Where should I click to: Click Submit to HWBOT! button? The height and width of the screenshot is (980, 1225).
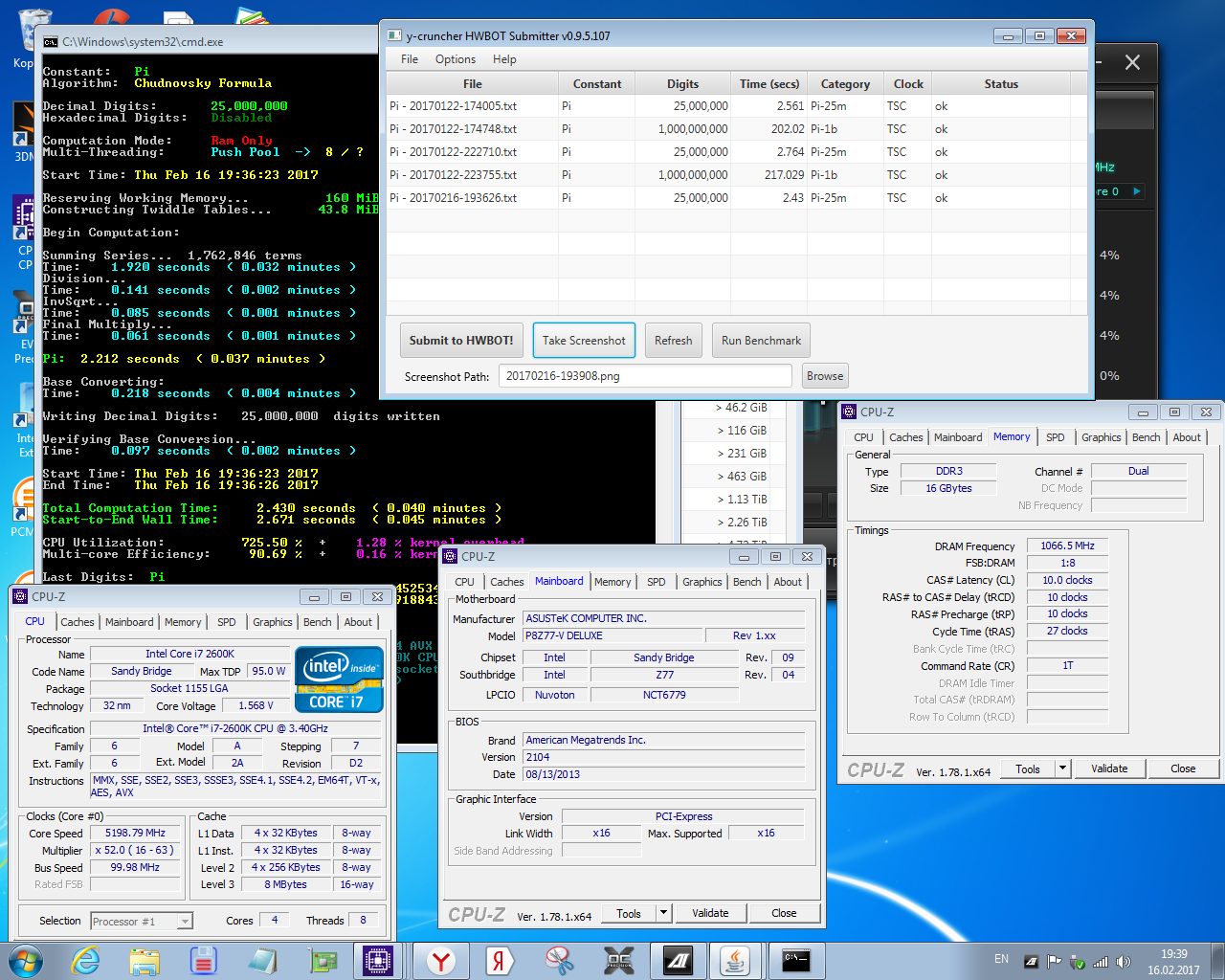point(461,341)
